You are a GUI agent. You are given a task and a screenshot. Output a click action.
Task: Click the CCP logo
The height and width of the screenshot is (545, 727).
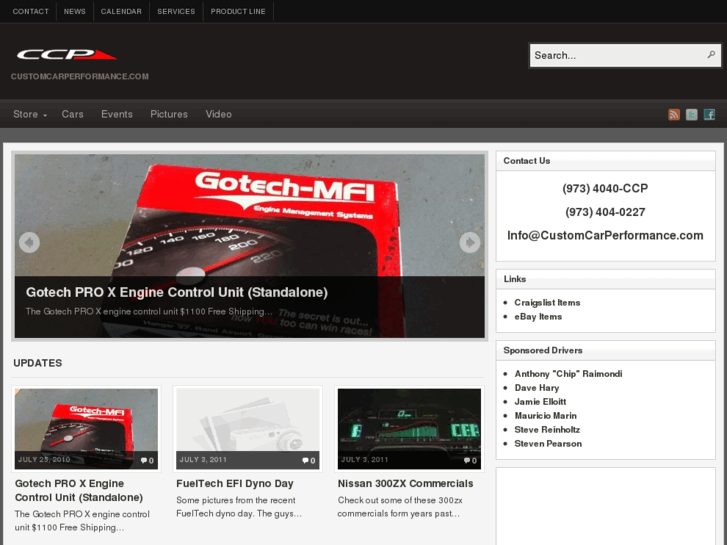point(66,55)
